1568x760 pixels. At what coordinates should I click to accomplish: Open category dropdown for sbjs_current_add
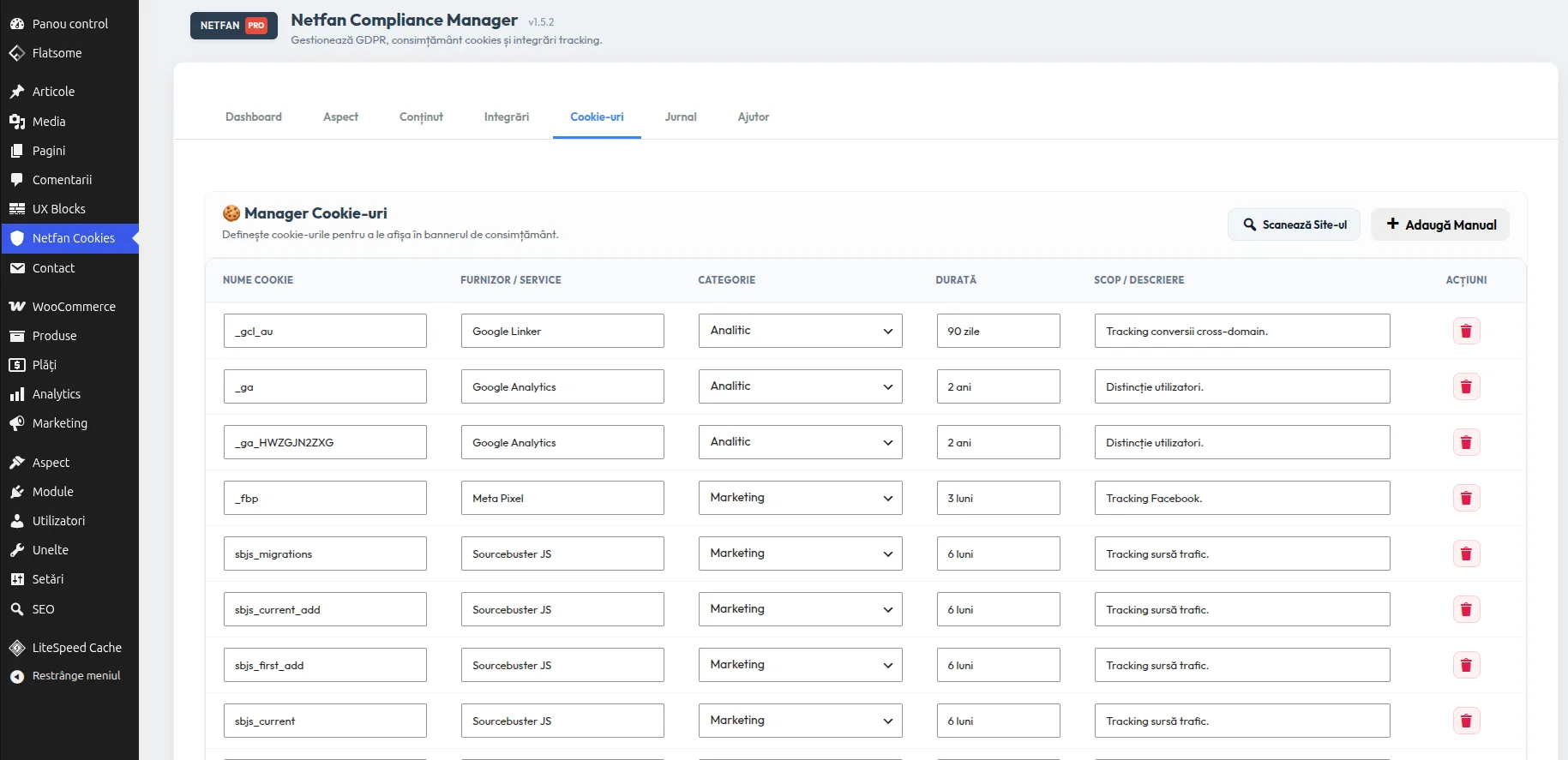tap(800, 609)
